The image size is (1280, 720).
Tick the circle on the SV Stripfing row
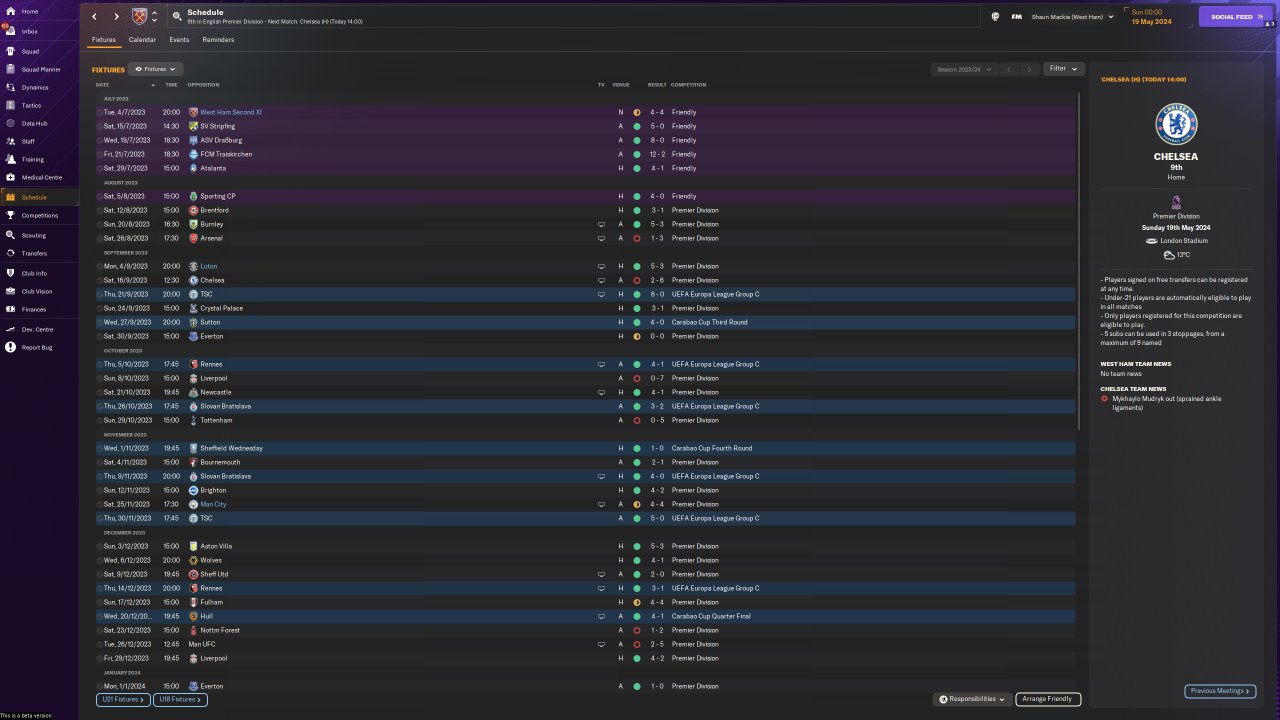[100, 126]
